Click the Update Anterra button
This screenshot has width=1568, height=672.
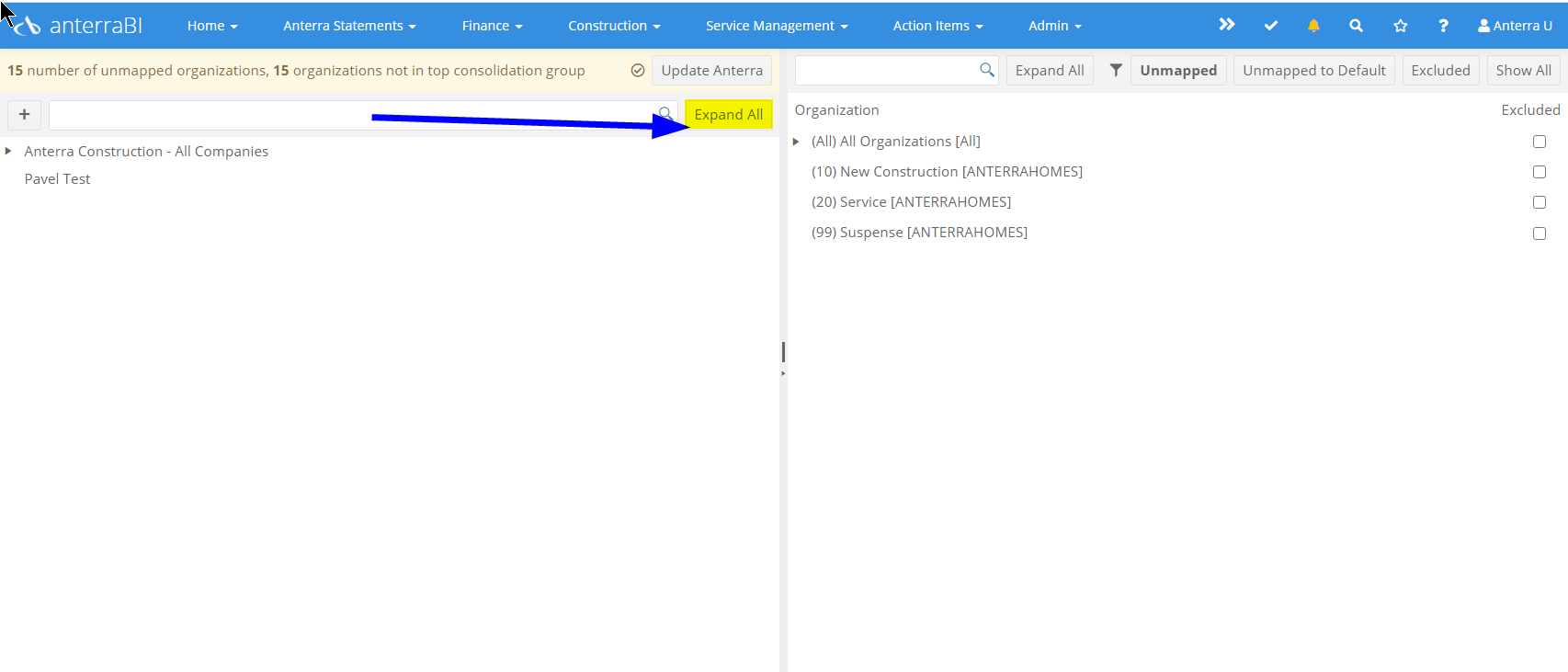pos(712,71)
